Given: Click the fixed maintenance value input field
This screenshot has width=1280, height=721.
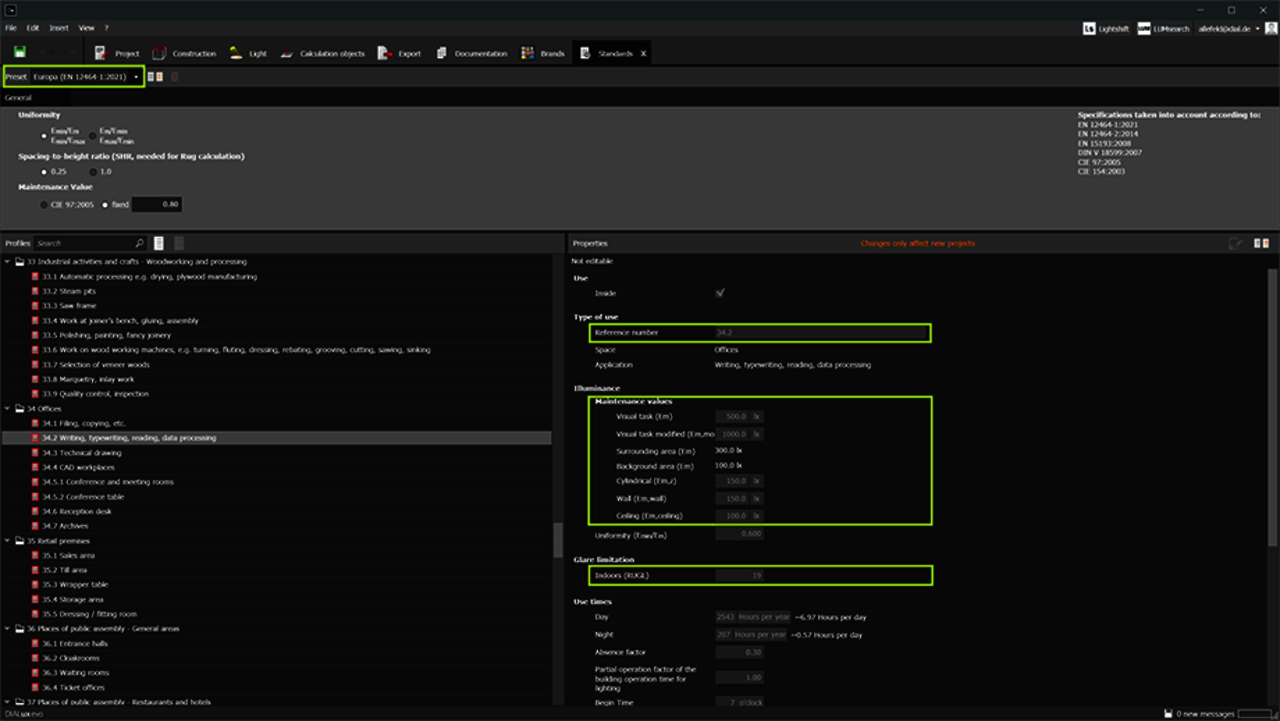Looking at the screenshot, I should pos(157,205).
